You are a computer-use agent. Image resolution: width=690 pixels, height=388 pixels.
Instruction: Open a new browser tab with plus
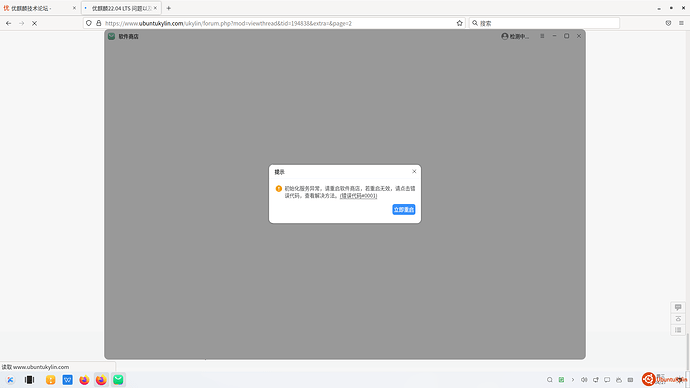coord(169,8)
